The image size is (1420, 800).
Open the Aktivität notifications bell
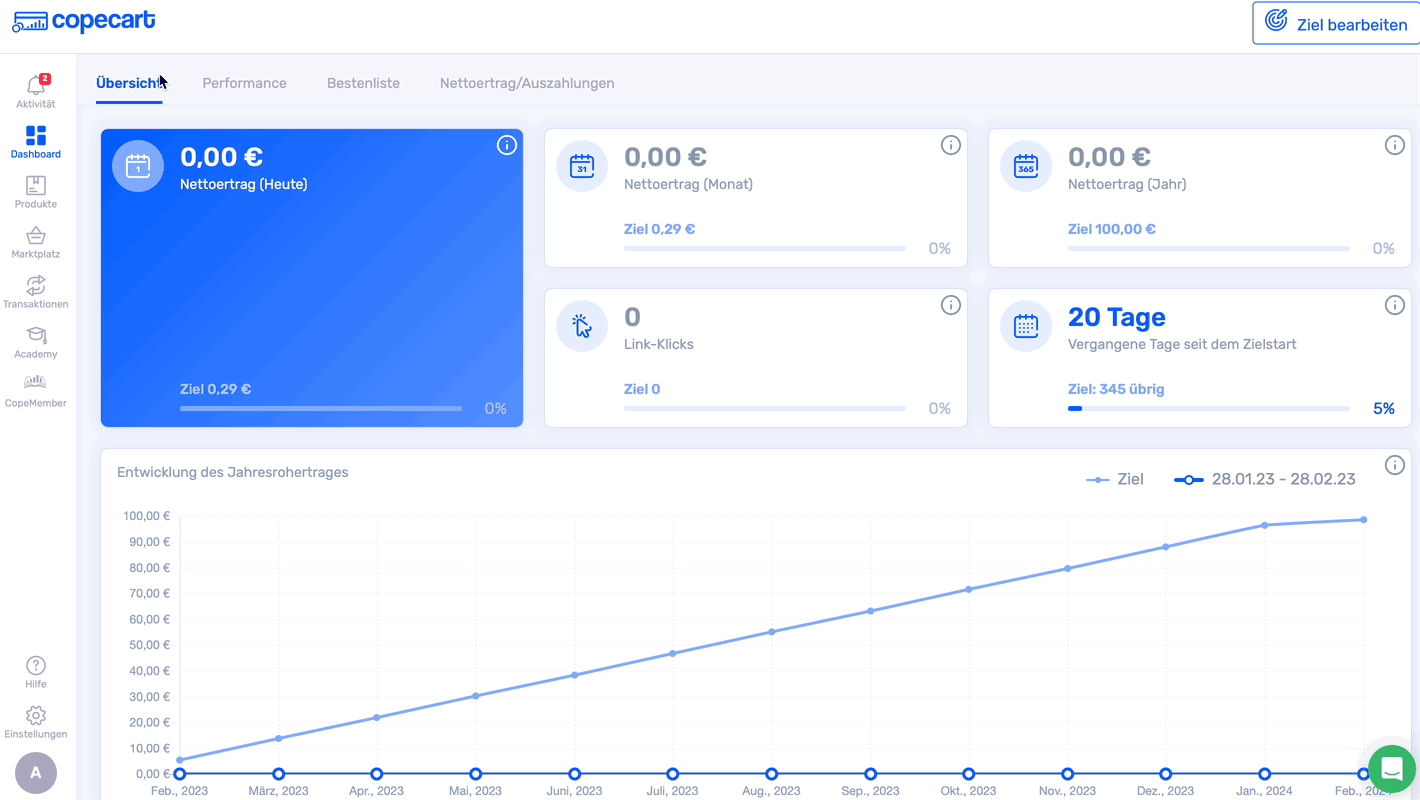(36, 87)
